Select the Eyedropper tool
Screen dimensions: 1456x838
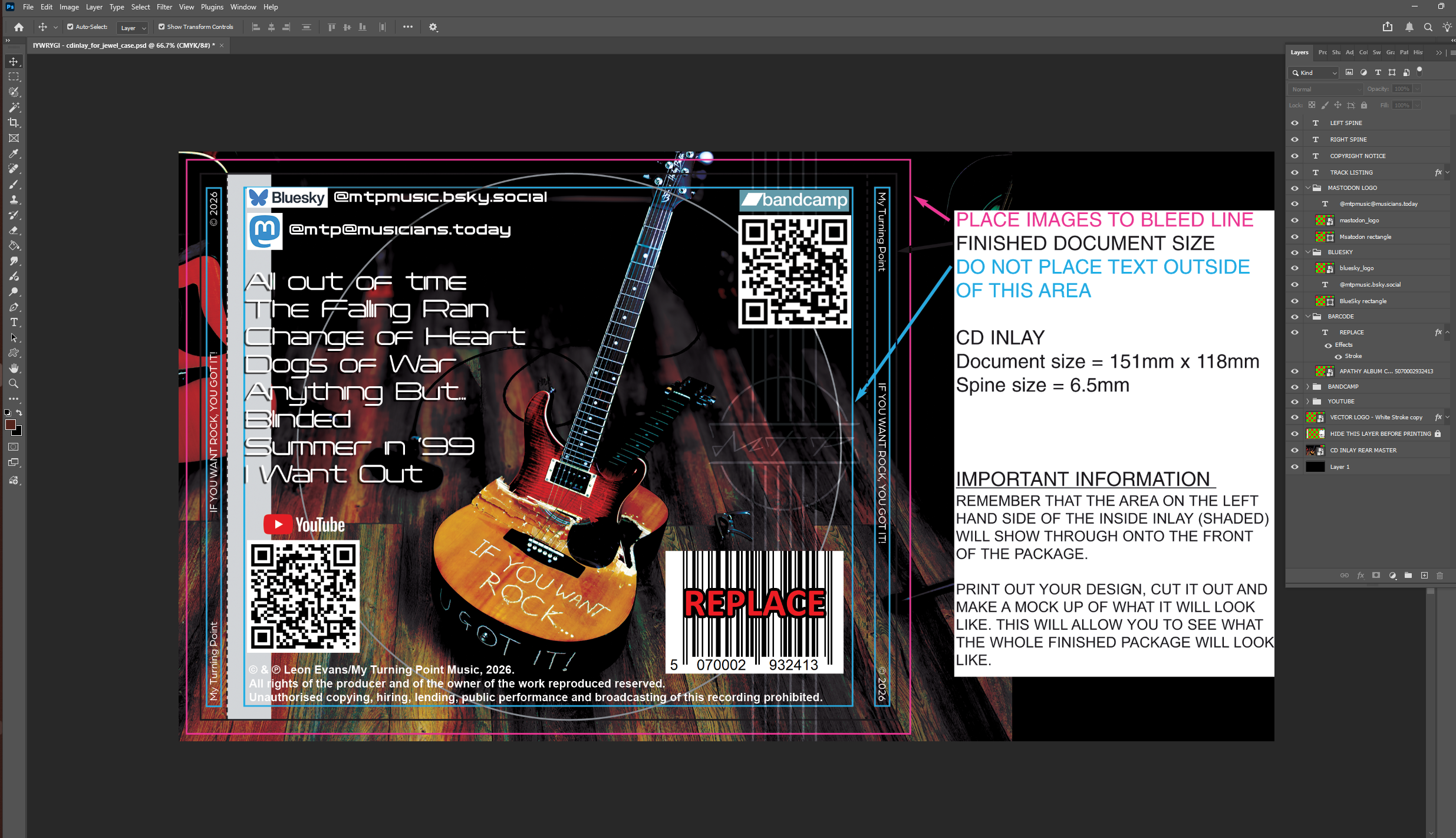pos(14,154)
